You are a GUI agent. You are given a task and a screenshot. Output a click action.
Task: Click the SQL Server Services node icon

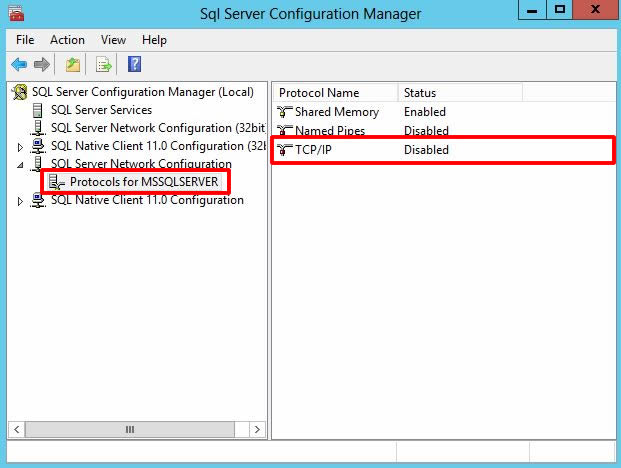coord(39,110)
